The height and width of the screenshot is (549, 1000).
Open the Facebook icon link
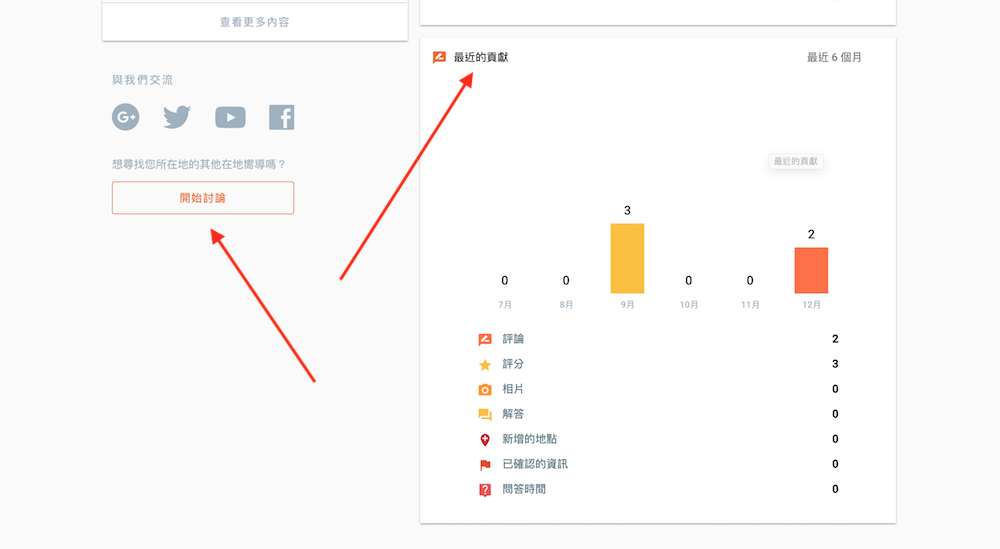(x=281, y=117)
